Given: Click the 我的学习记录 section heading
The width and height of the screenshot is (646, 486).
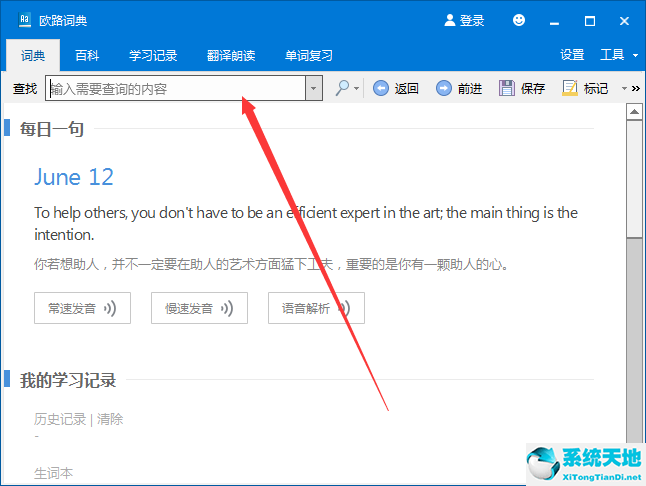Looking at the screenshot, I should 68,380.
